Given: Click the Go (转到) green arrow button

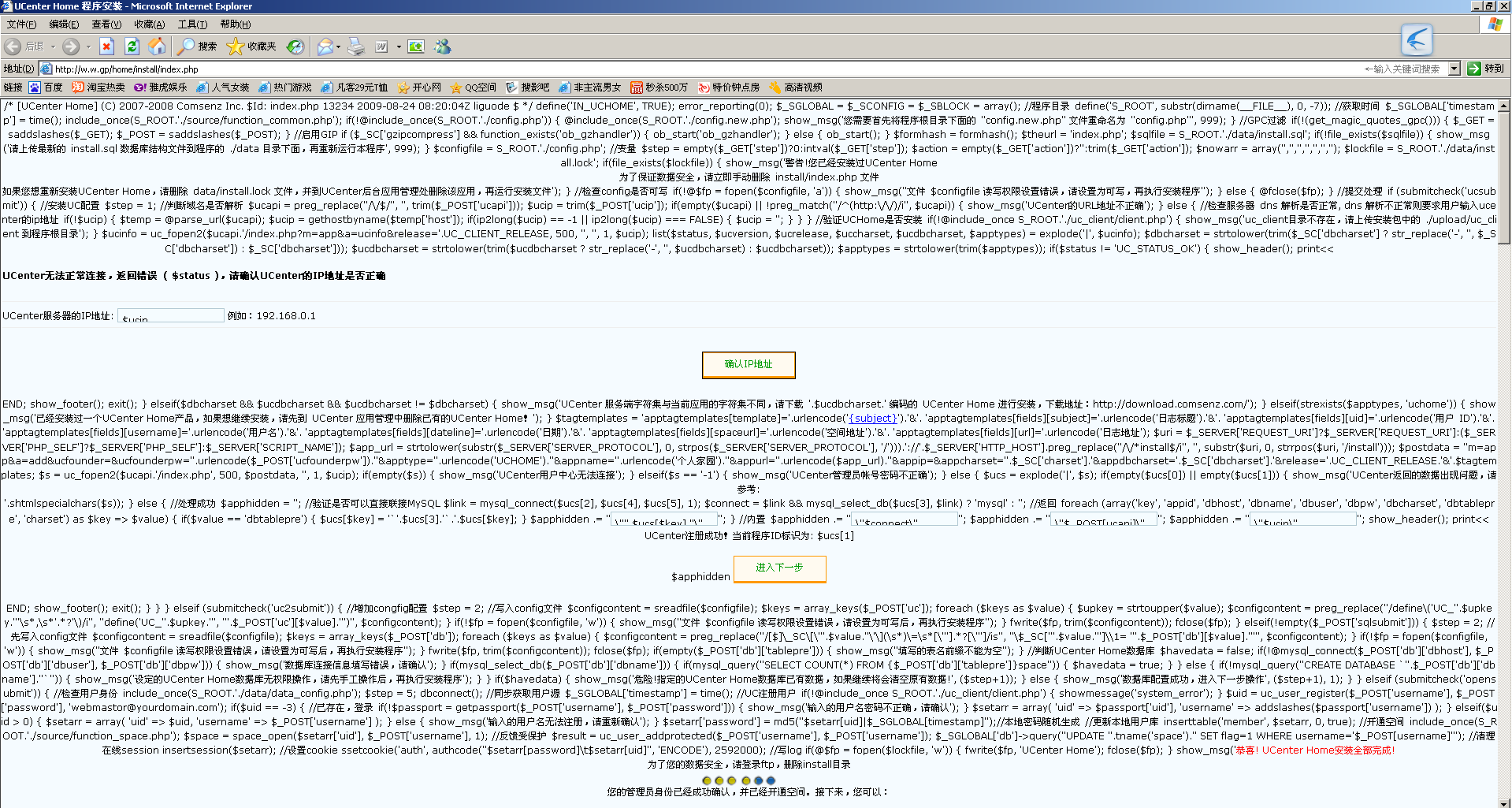Looking at the screenshot, I should (1486, 69).
